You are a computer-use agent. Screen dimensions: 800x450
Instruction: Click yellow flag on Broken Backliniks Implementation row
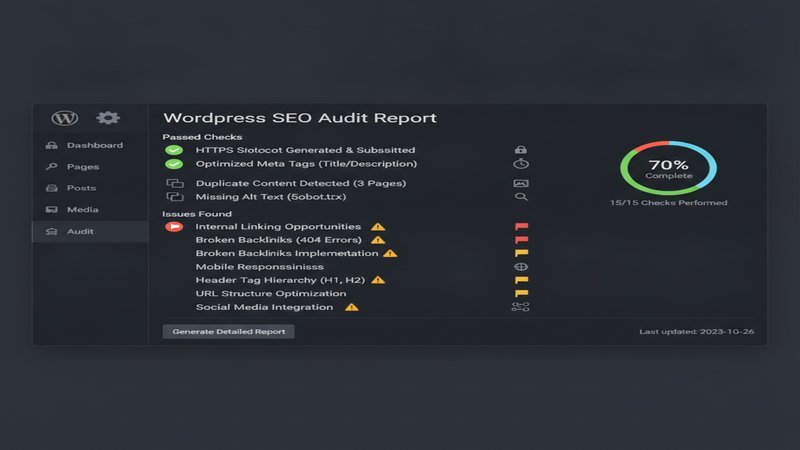coord(521,253)
